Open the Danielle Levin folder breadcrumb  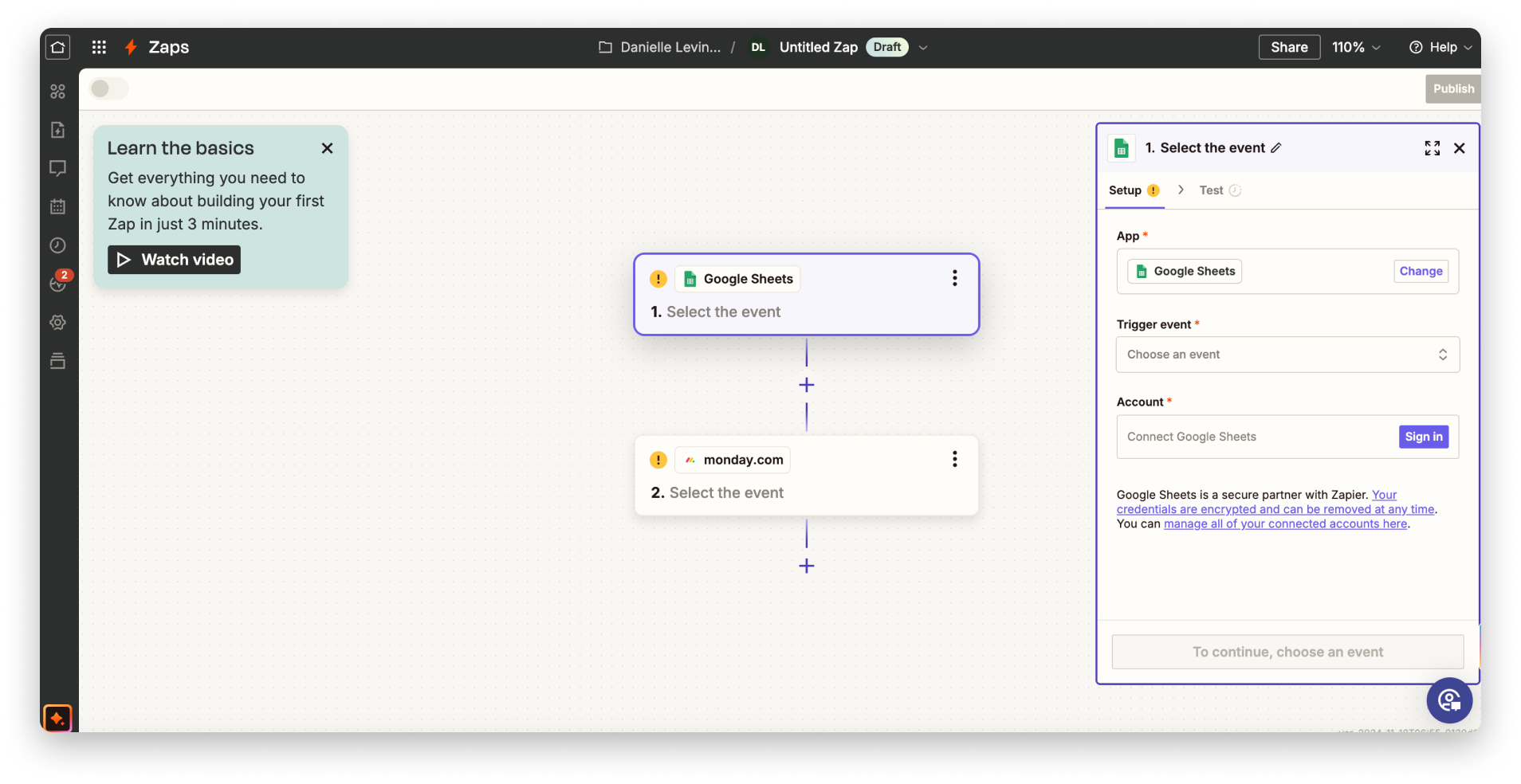pyautogui.click(x=670, y=47)
